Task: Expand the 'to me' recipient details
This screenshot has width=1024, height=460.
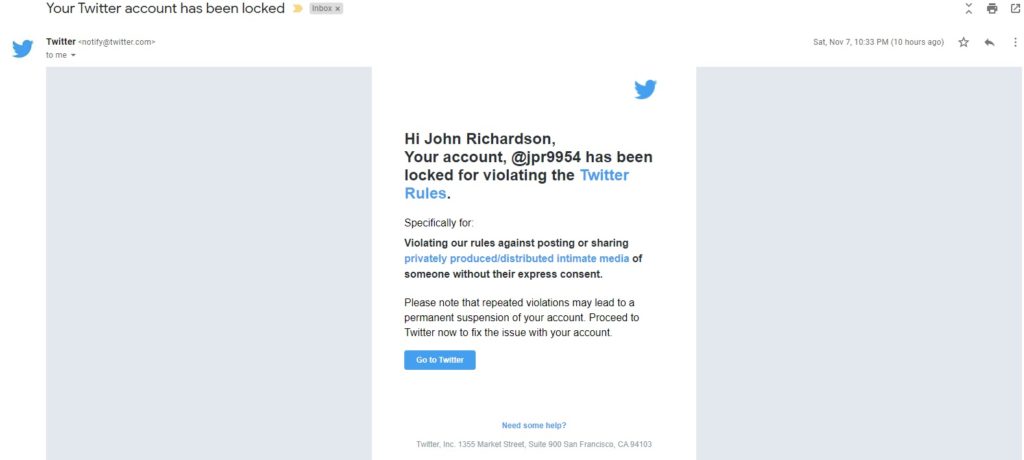Action: (73, 55)
